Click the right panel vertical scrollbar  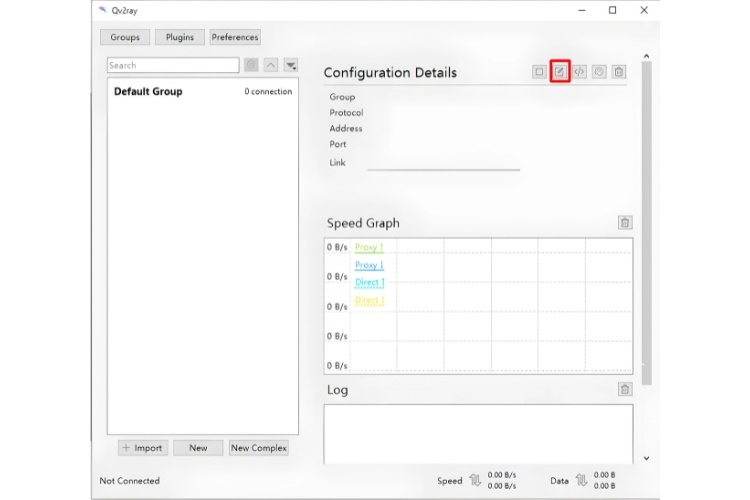[647, 222]
